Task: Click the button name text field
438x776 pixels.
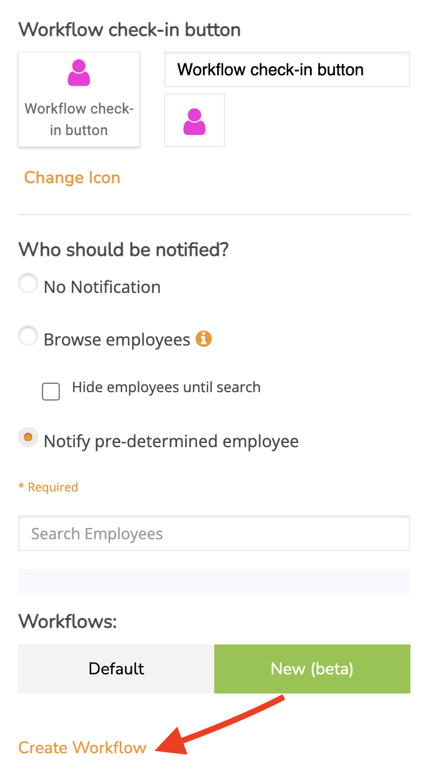Action: (x=287, y=70)
